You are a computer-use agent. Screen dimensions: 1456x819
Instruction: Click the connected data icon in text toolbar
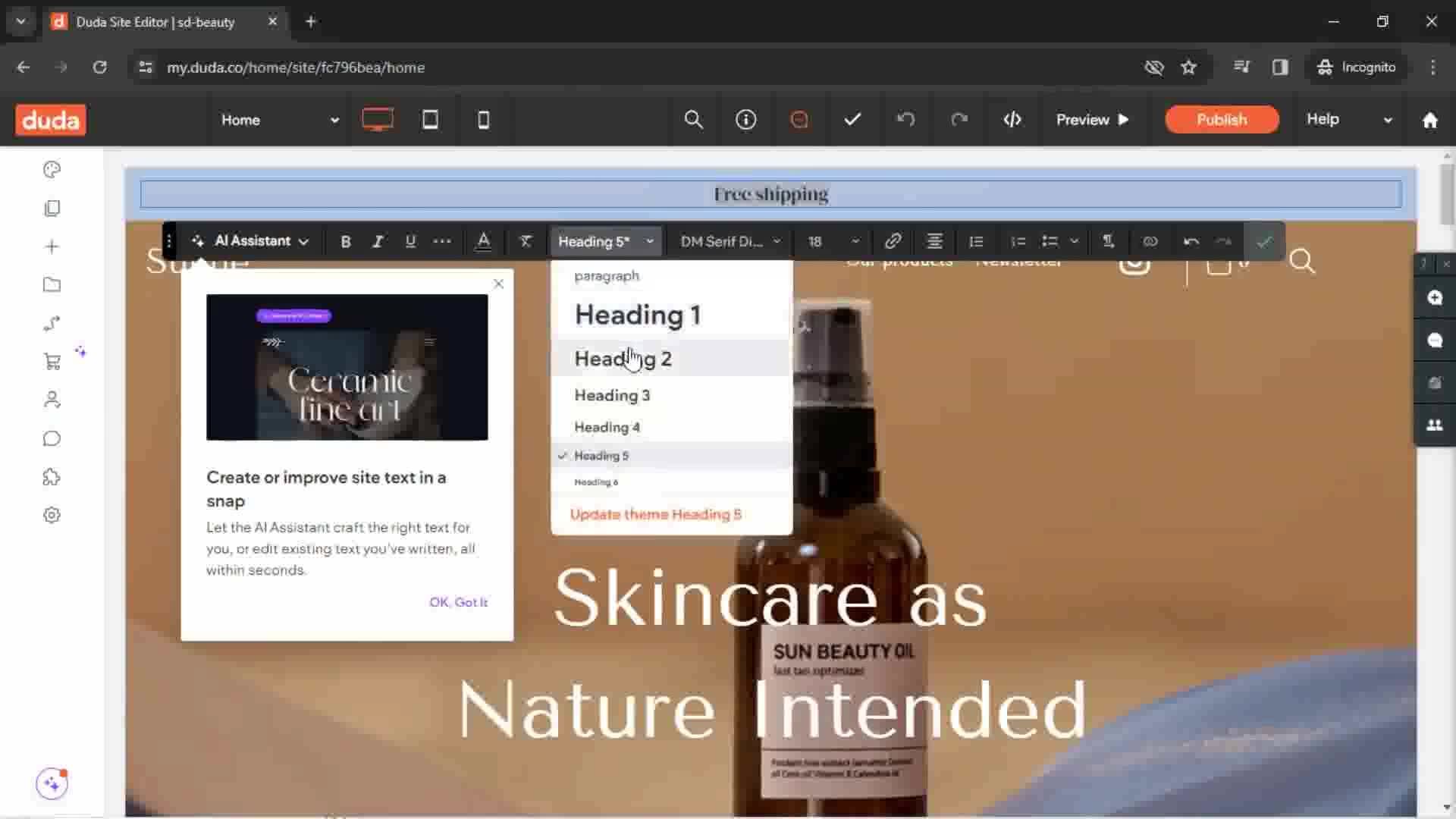coord(1150,241)
